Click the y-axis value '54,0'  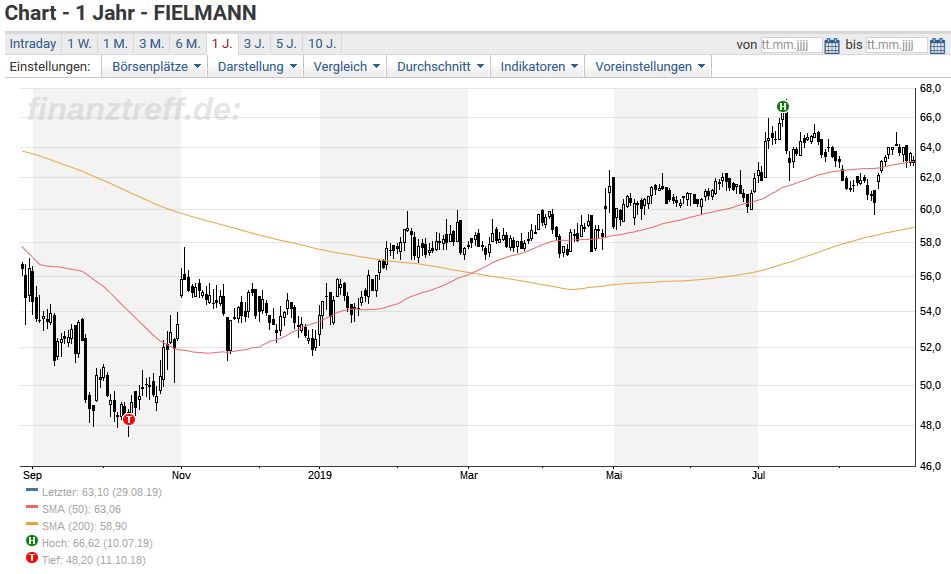[930, 311]
